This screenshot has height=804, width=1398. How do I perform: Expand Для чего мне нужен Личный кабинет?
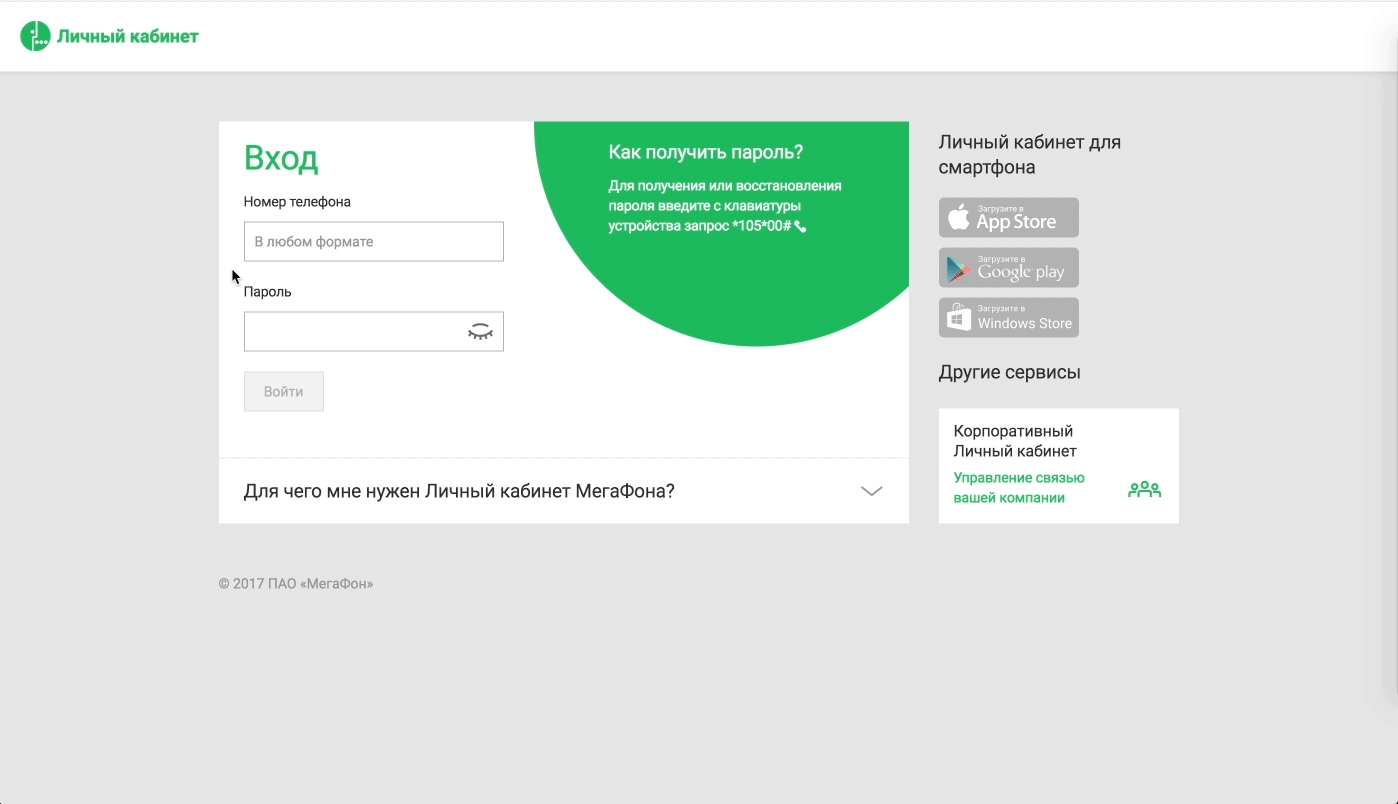pos(564,491)
